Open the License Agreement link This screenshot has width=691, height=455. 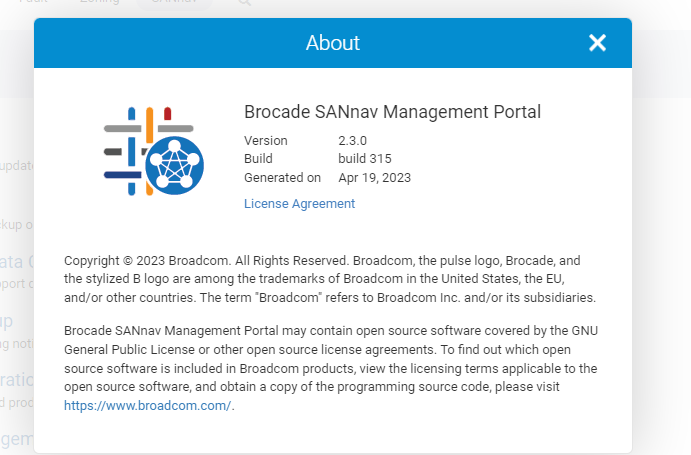click(x=299, y=204)
